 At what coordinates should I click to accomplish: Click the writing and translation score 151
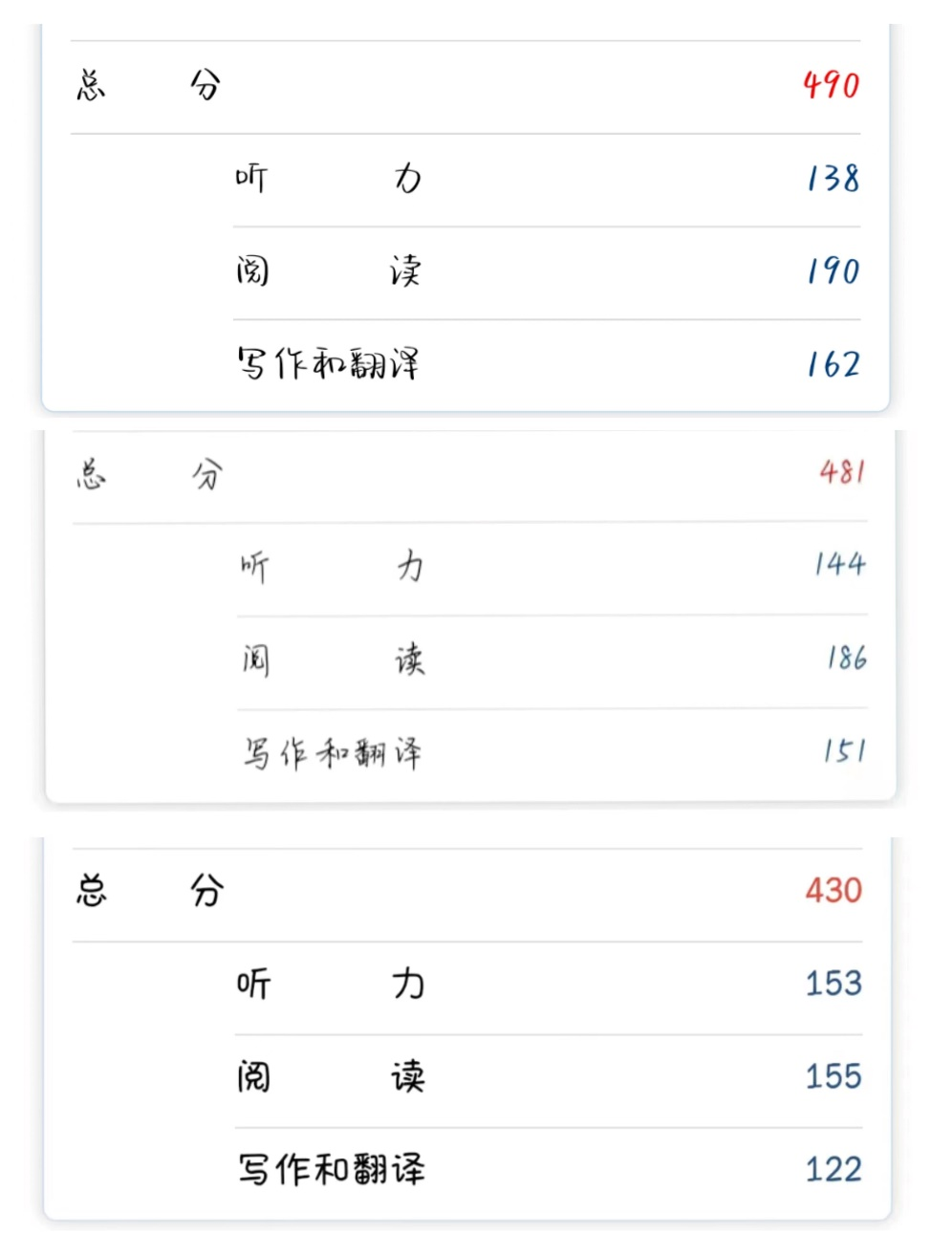(844, 751)
